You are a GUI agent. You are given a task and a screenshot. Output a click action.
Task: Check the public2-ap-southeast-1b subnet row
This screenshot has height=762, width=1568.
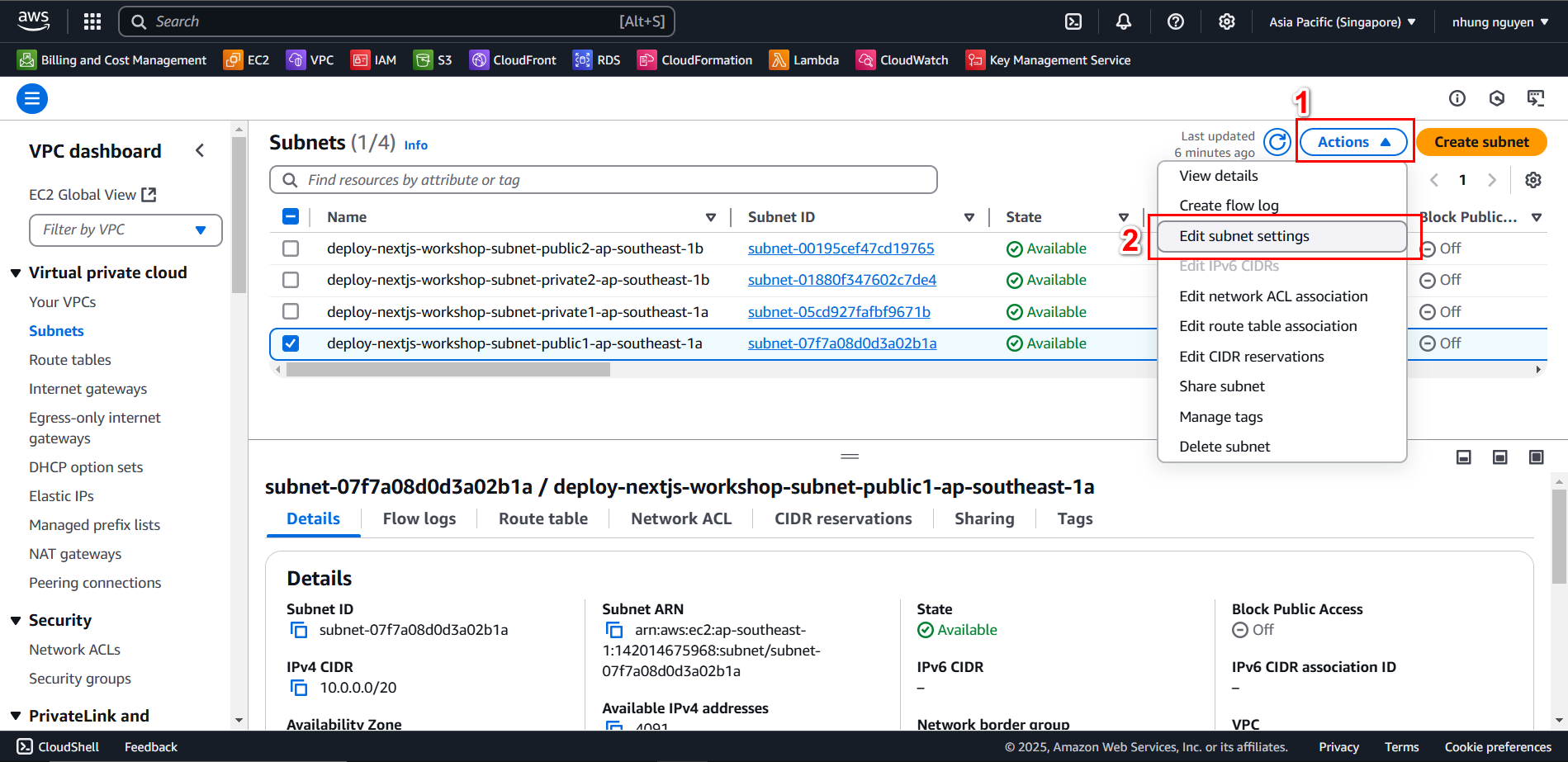(291, 248)
